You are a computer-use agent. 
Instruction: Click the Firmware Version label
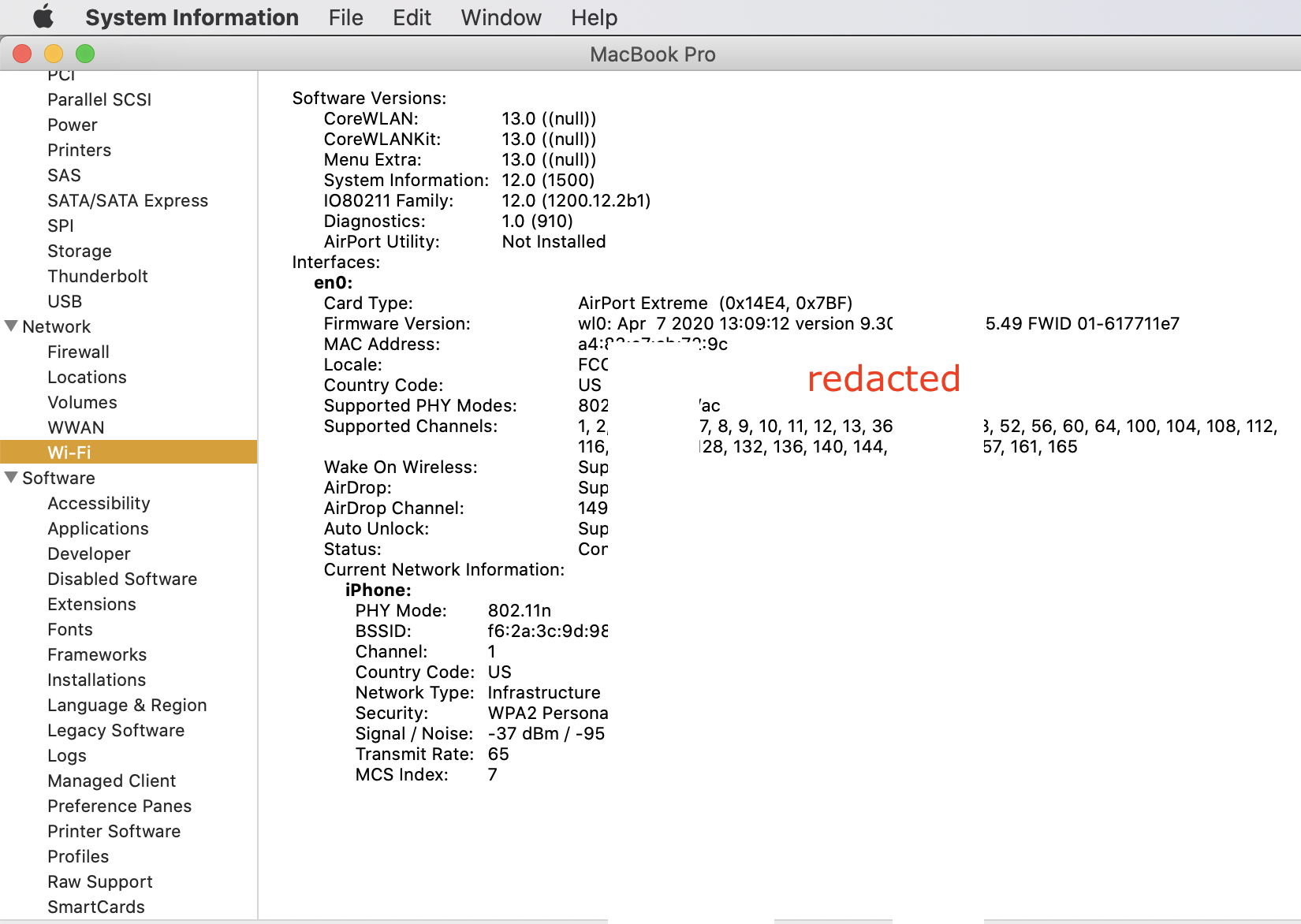click(x=397, y=323)
